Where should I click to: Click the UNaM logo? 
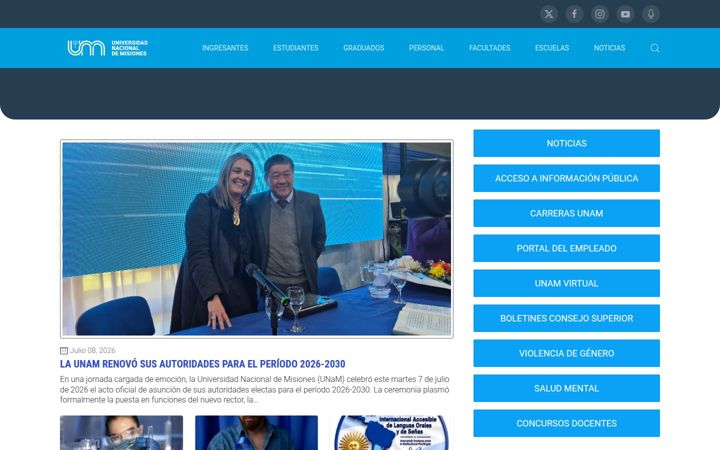point(107,48)
